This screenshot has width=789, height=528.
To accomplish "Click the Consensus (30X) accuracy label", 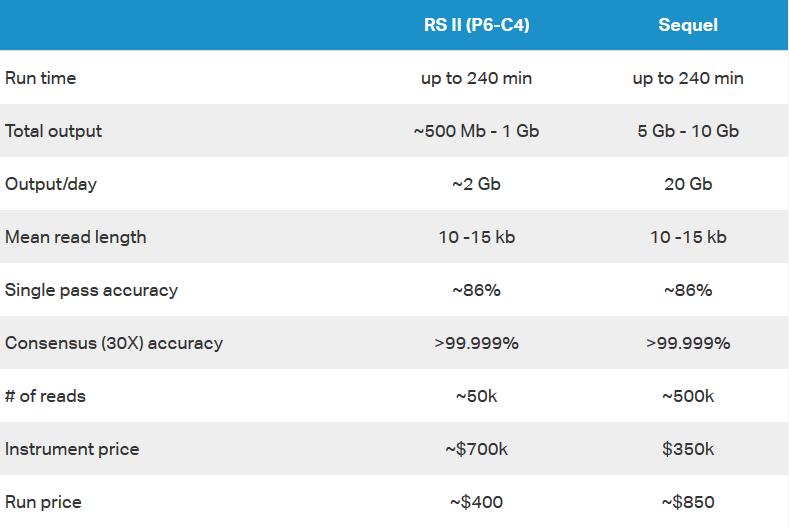I will pyautogui.click(x=114, y=343).
